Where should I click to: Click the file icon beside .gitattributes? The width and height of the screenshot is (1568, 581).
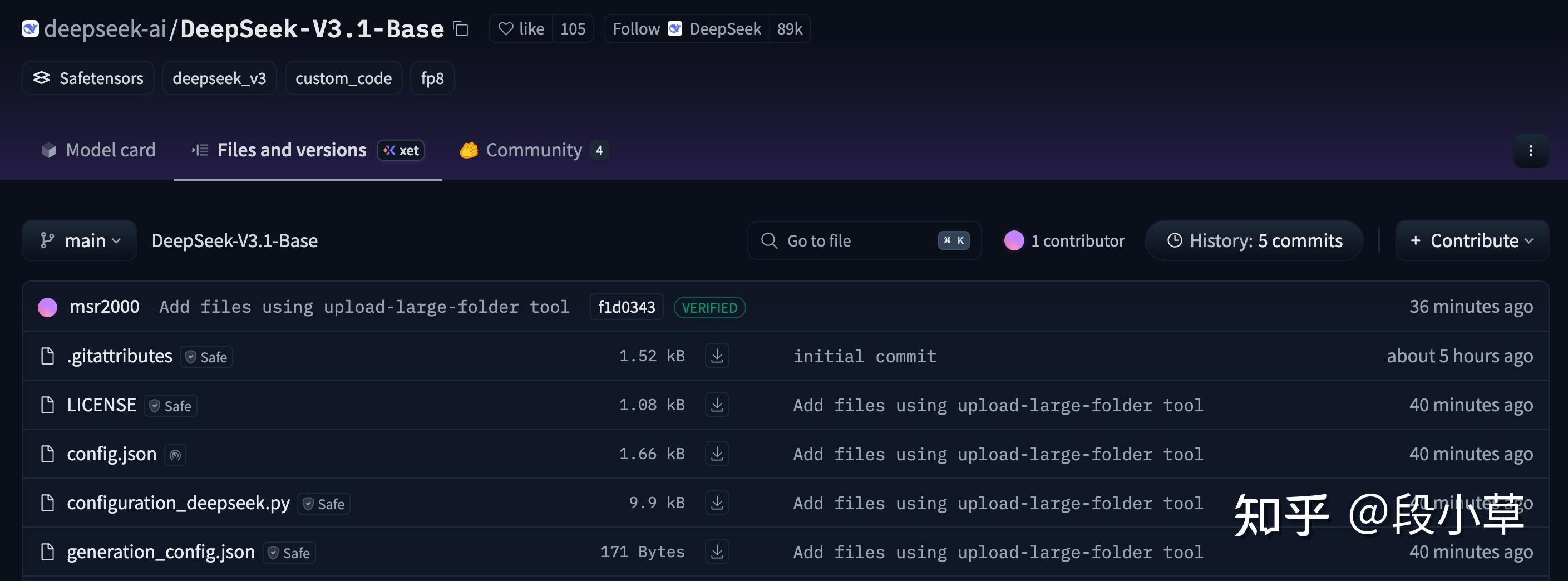click(x=47, y=356)
